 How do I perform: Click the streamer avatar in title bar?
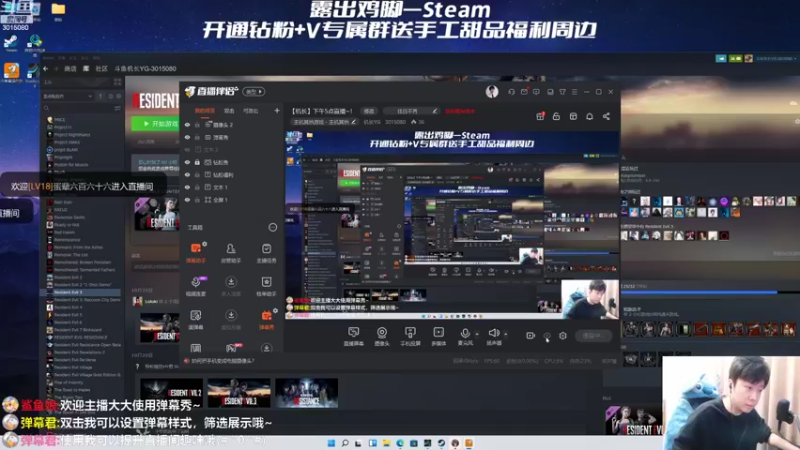(x=492, y=92)
